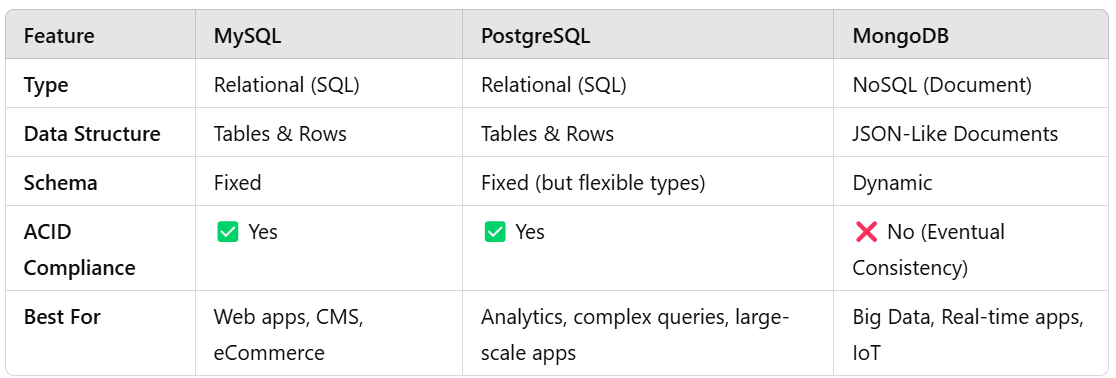Click the Schema row label

(x=60, y=183)
